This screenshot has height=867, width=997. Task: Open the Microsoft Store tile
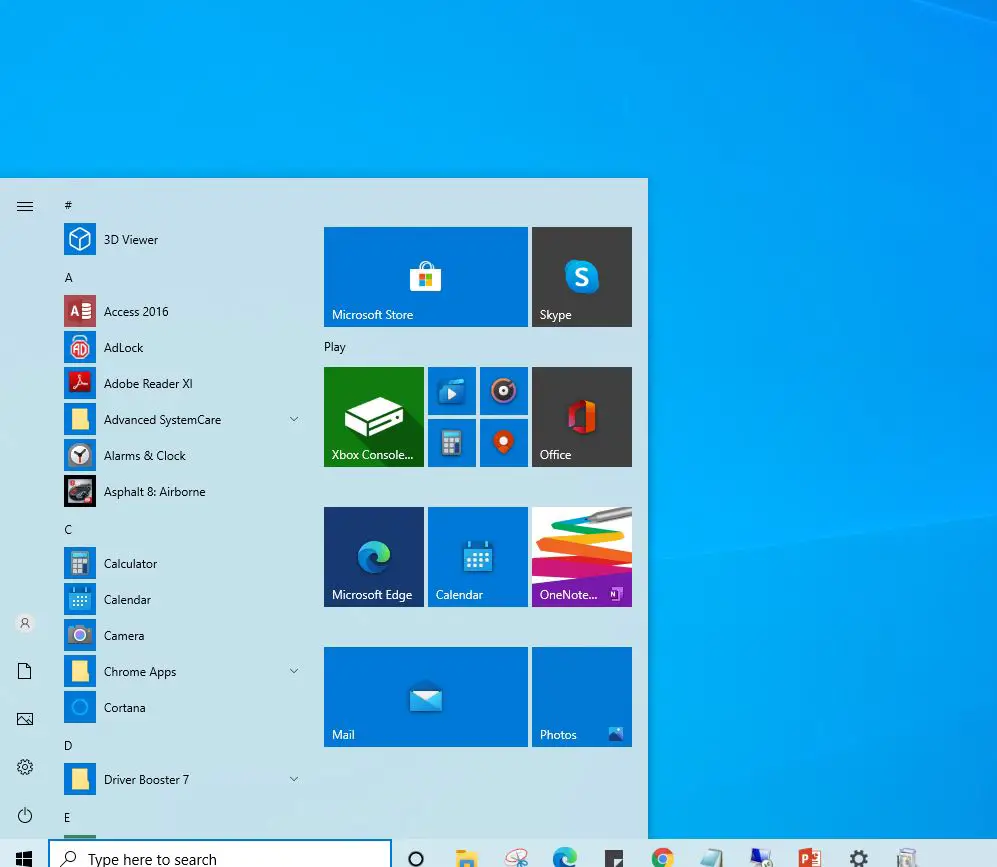tap(425, 277)
